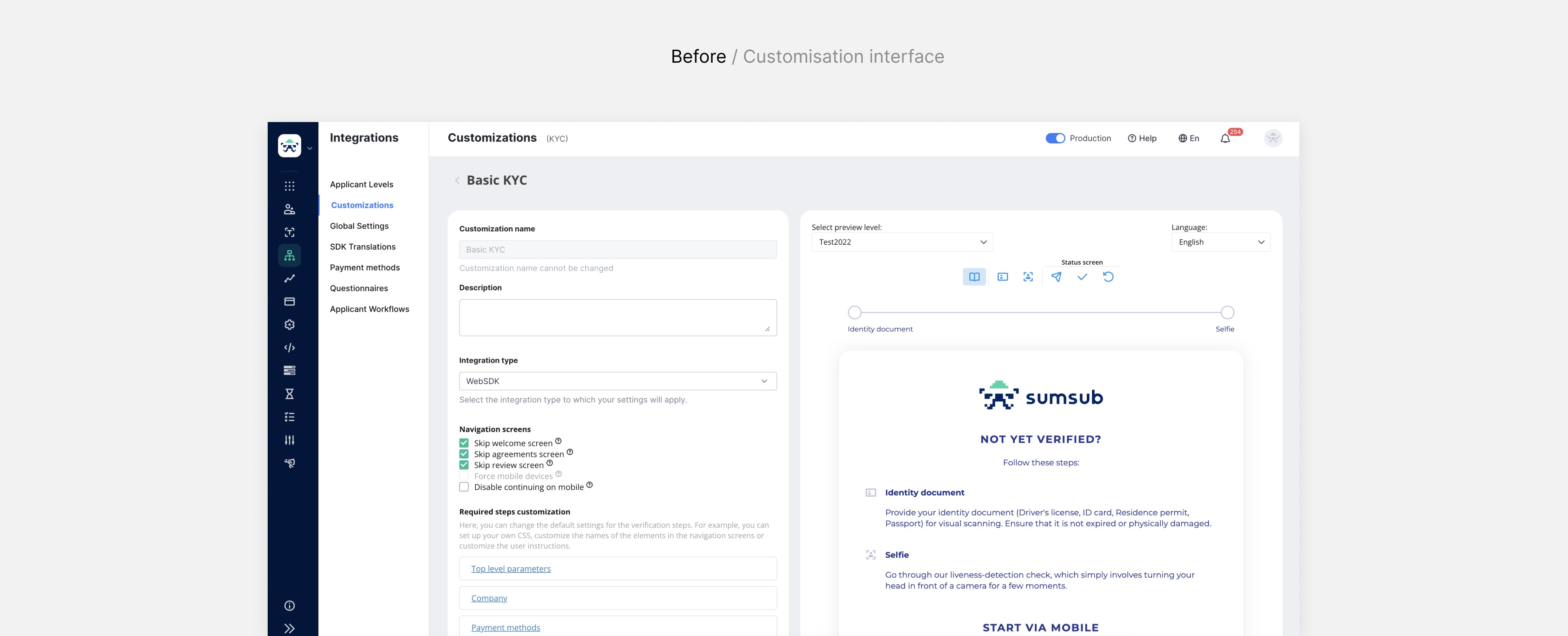
Task: Click the Basic KYC page heading
Action: coord(497,180)
